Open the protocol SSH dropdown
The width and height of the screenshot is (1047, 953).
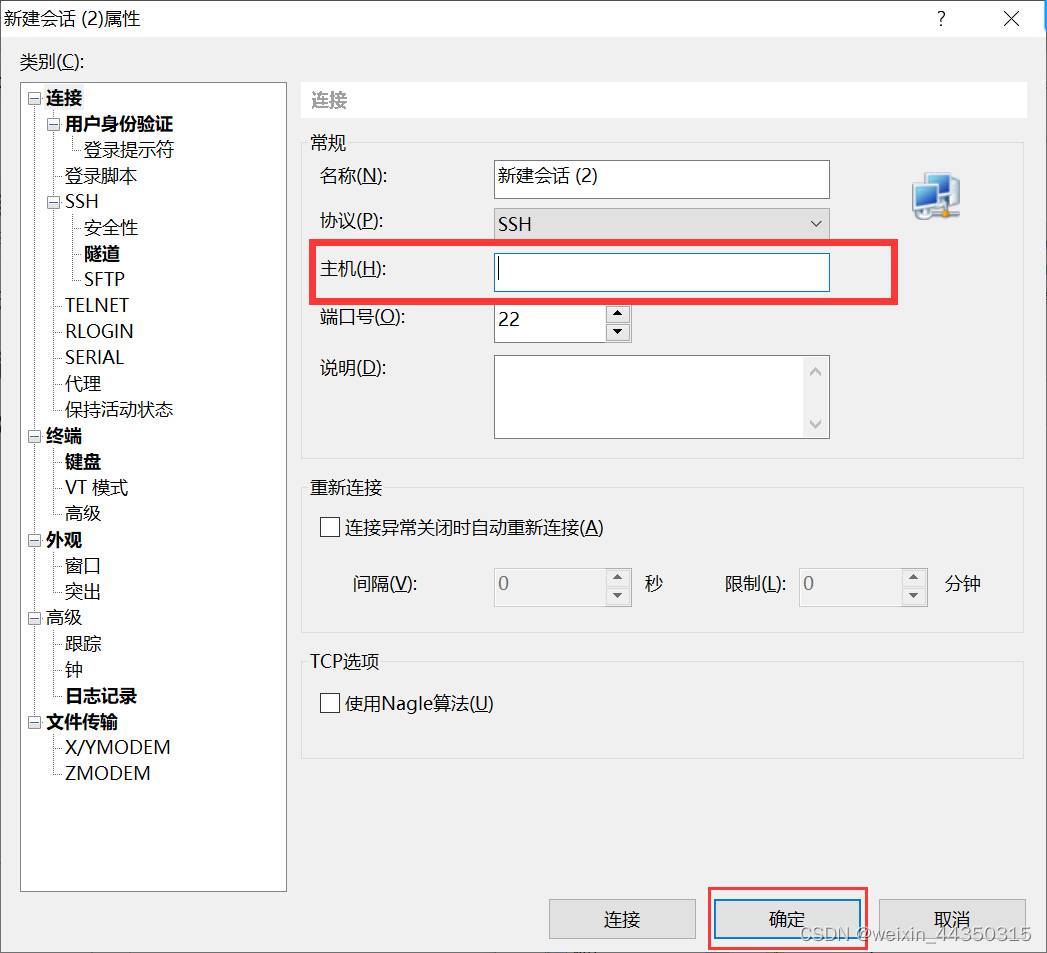click(662, 224)
